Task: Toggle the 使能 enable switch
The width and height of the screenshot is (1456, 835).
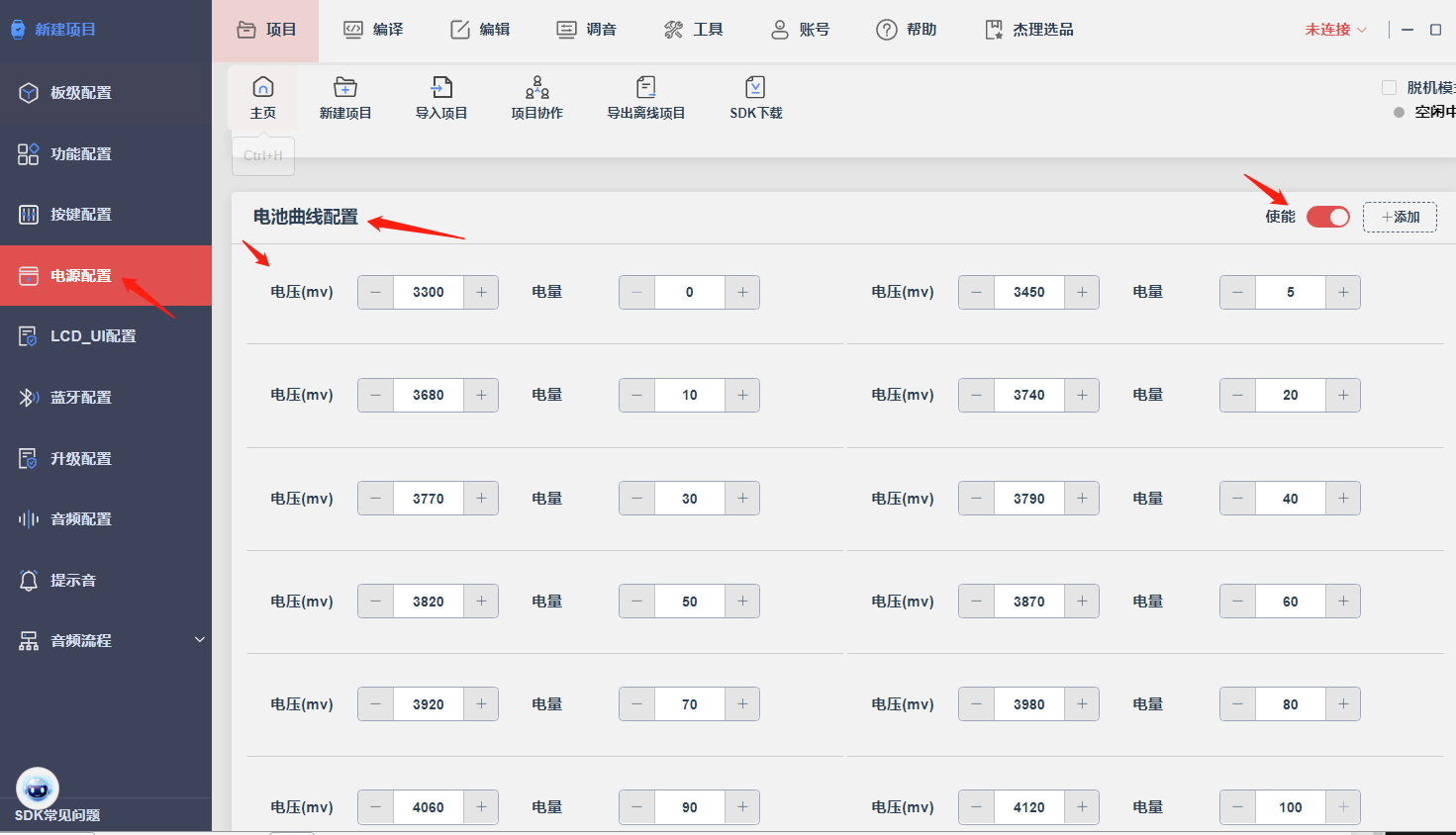Action: click(1327, 217)
